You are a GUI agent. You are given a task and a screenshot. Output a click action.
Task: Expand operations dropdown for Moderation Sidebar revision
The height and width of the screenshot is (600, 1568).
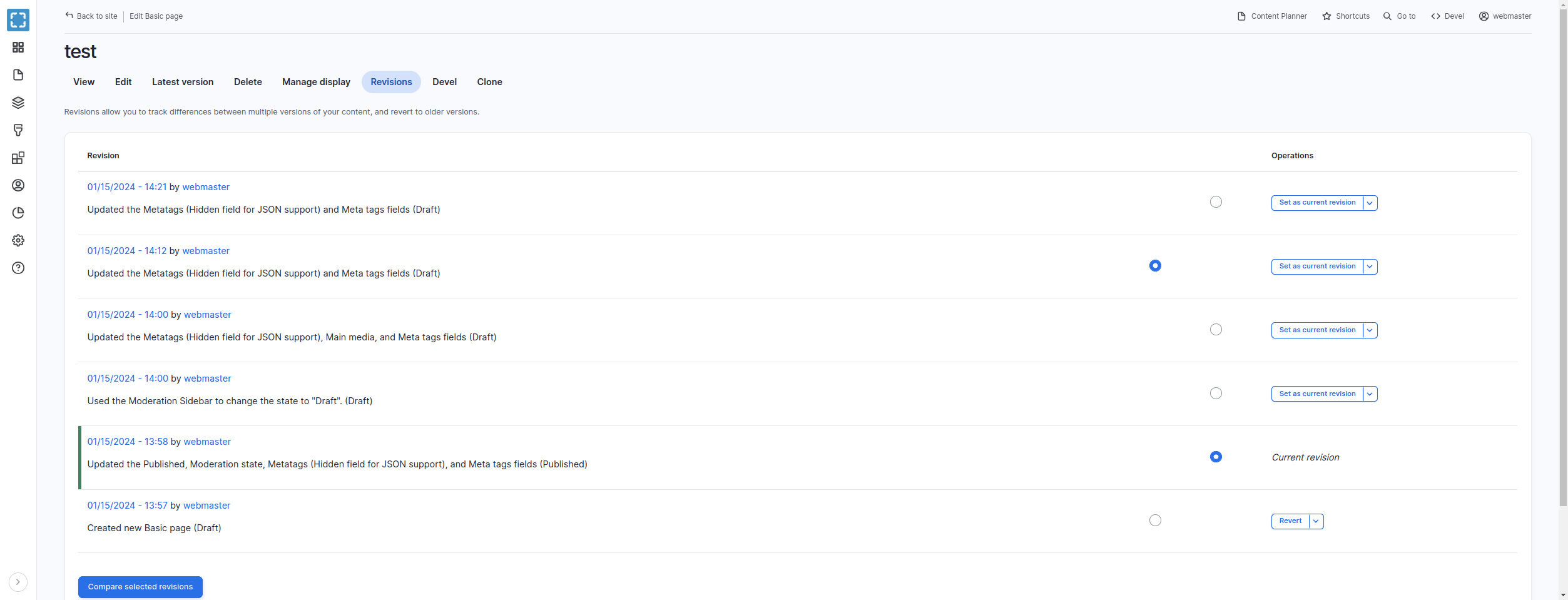[1370, 394]
